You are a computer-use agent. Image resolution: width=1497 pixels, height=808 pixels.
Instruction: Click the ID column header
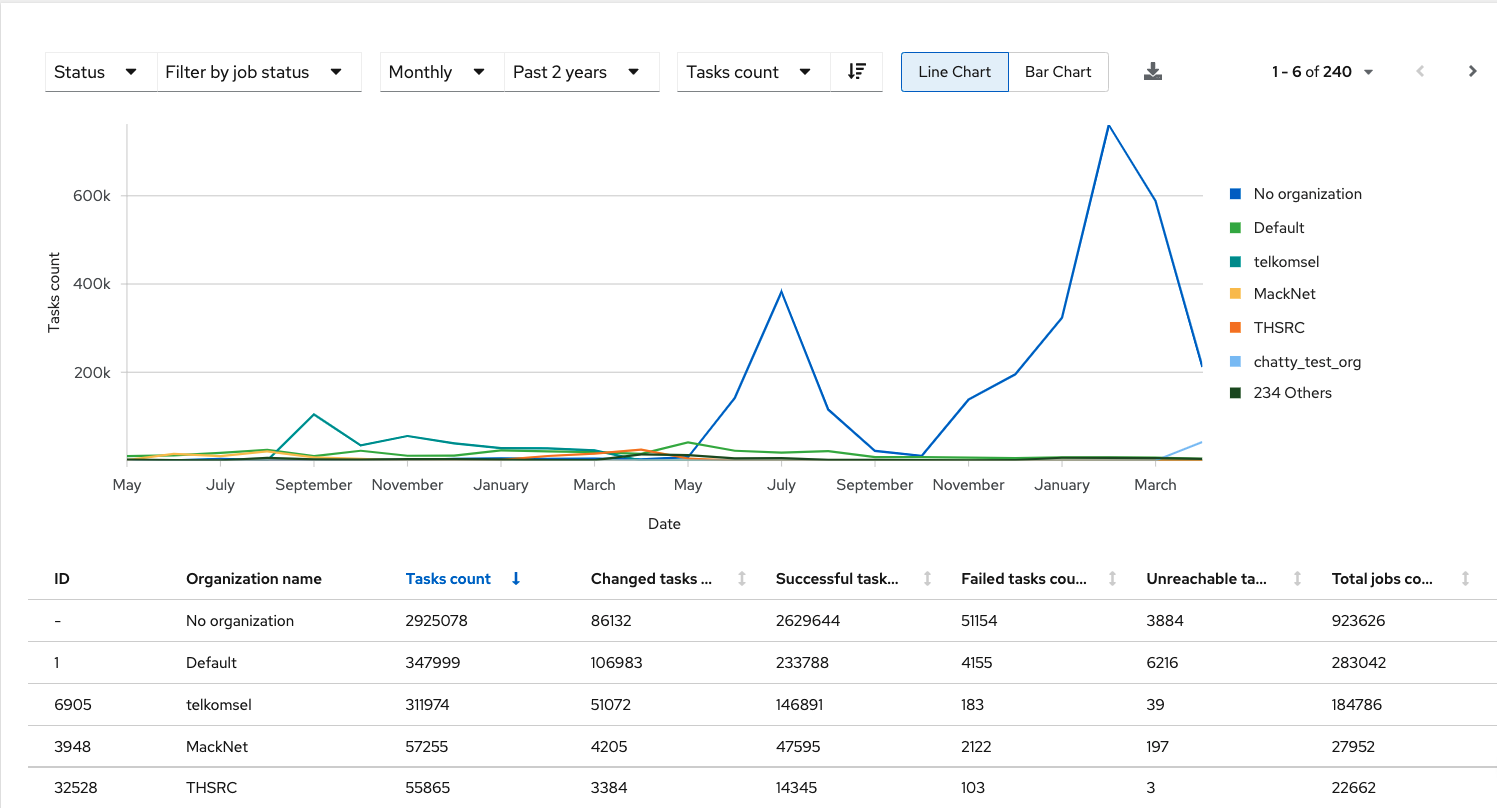[62, 579]
